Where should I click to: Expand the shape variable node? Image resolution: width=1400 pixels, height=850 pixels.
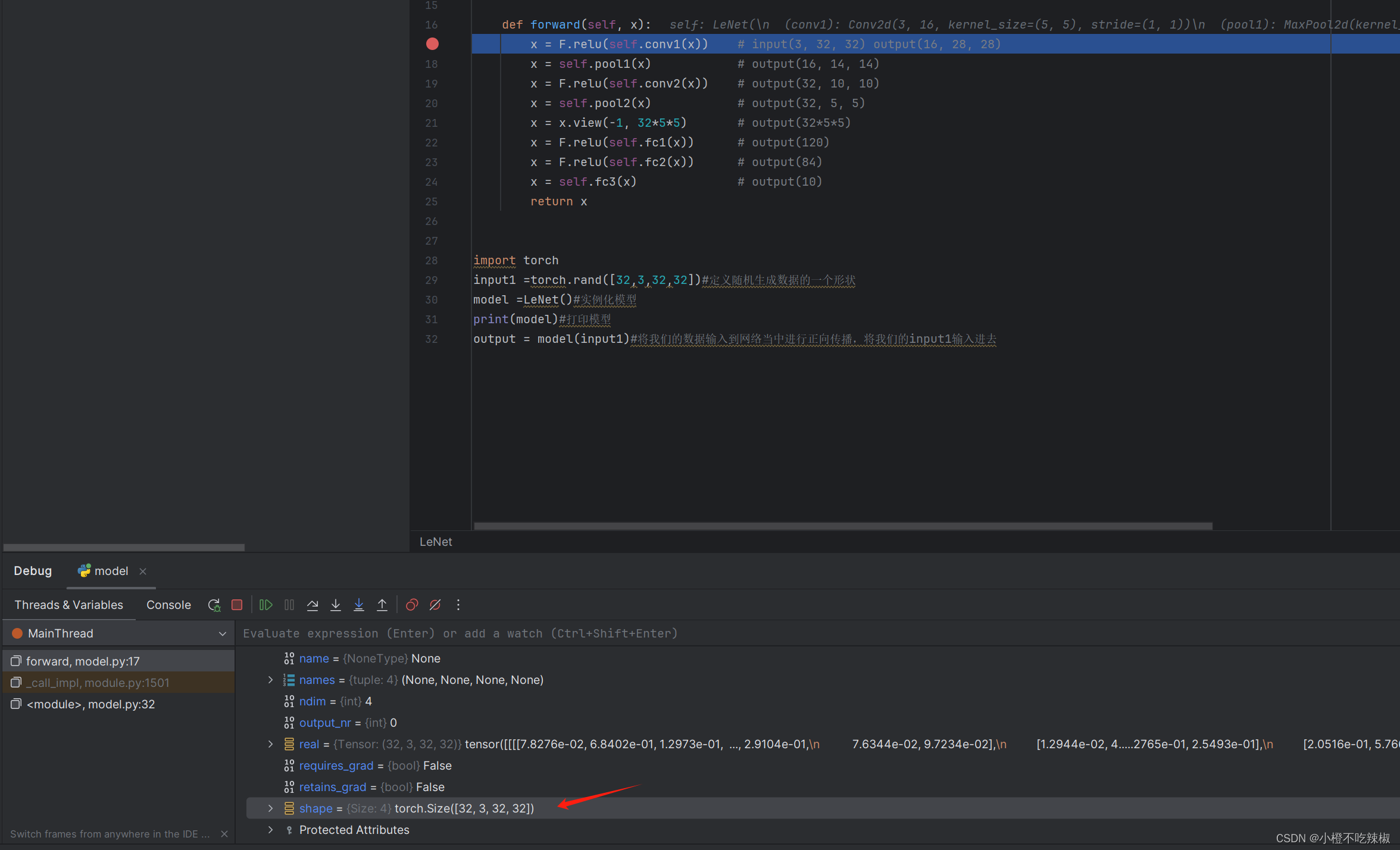271,808
